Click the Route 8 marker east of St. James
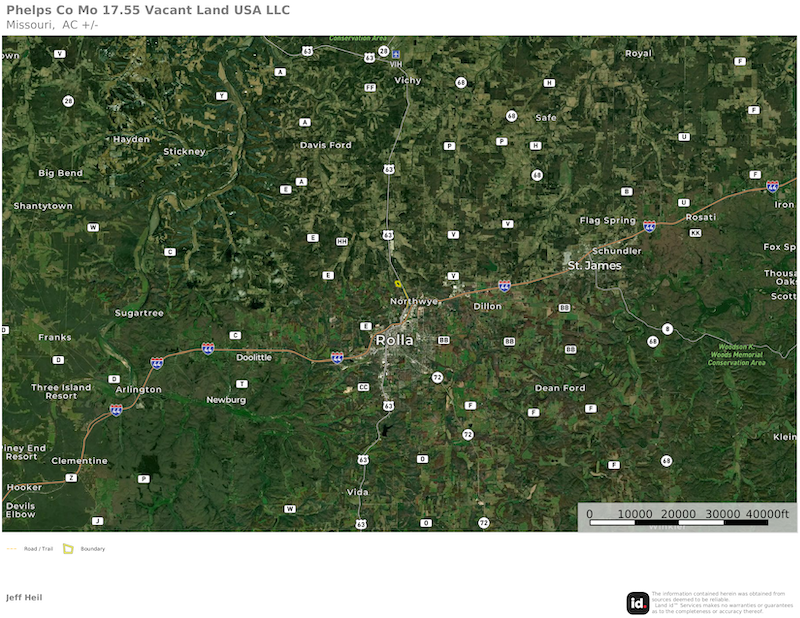 coord(667,329)
